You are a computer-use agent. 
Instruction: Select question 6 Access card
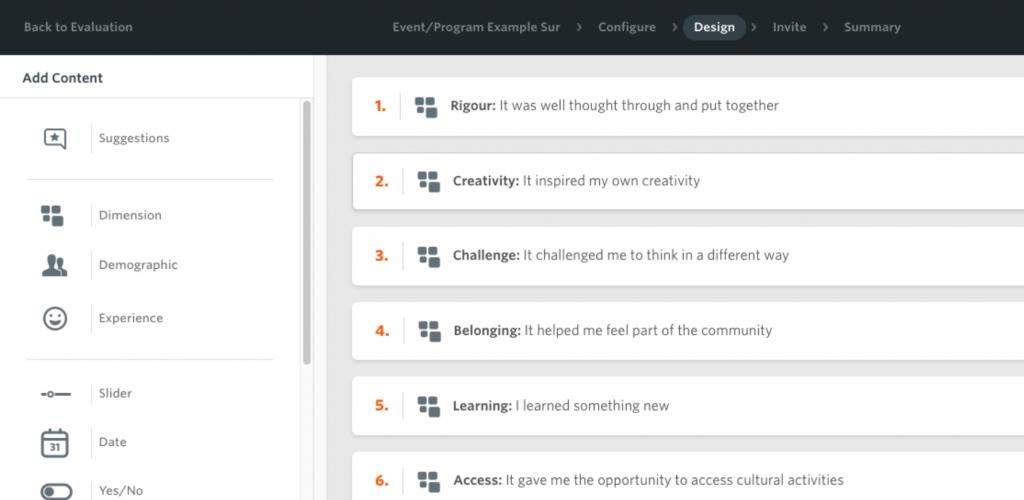688,477
